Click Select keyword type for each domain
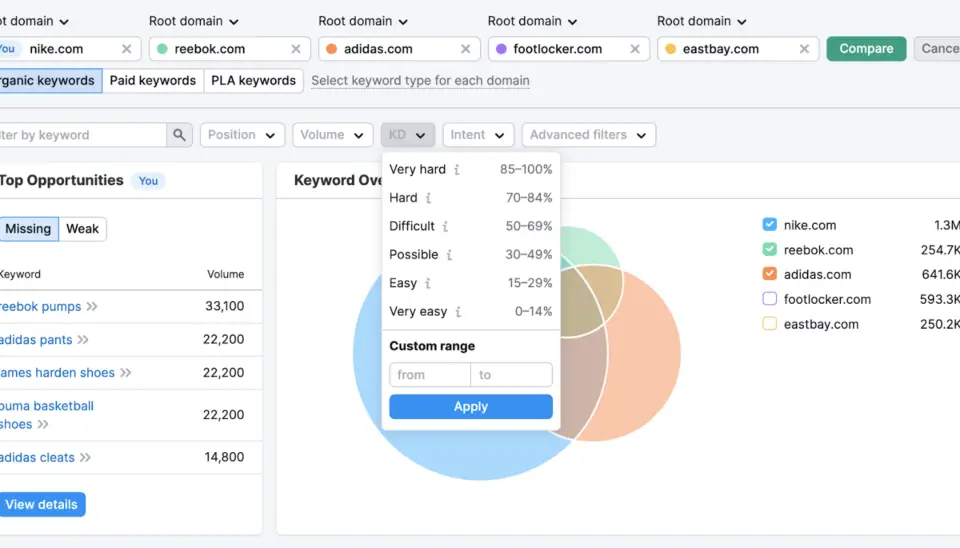Viewport: 960px width, 548px height. [420, 81]
